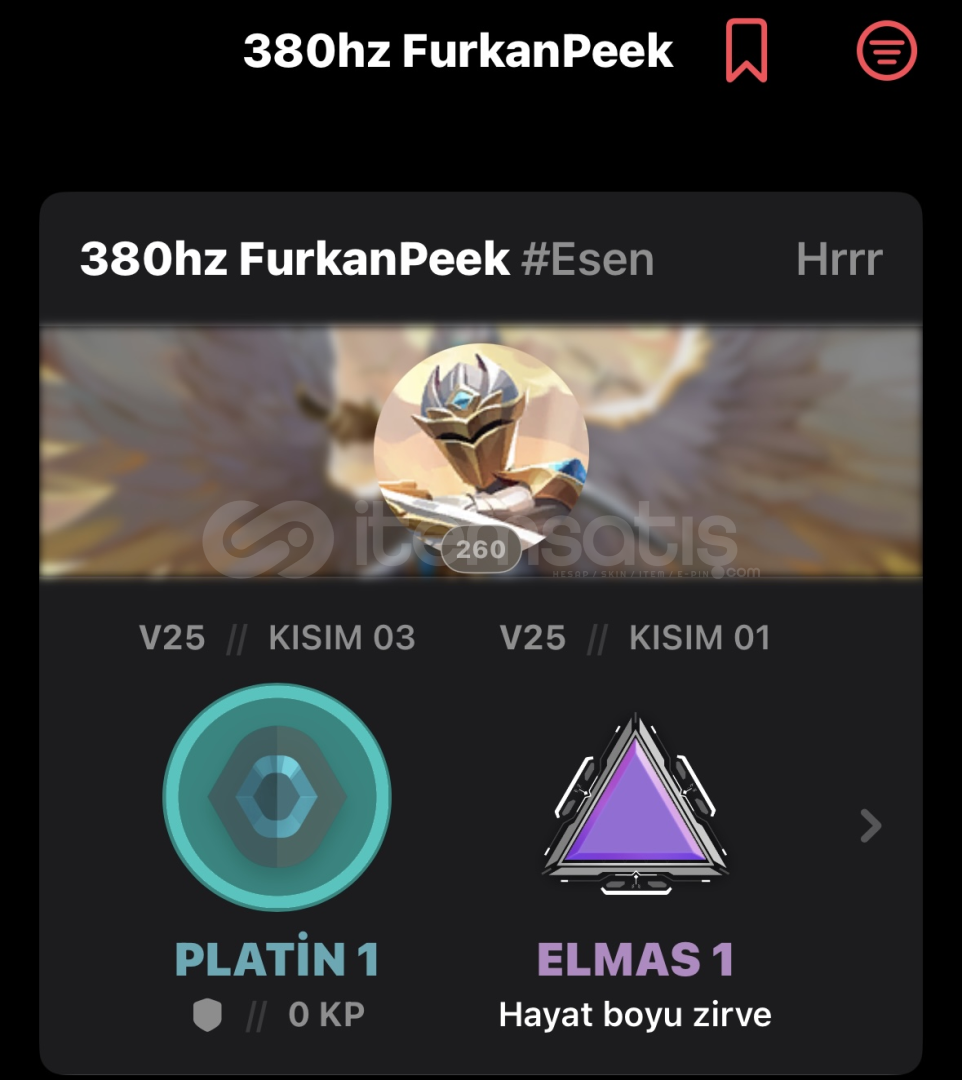Select the V25 // KISIM 01 header

click(x=635, y=638)
